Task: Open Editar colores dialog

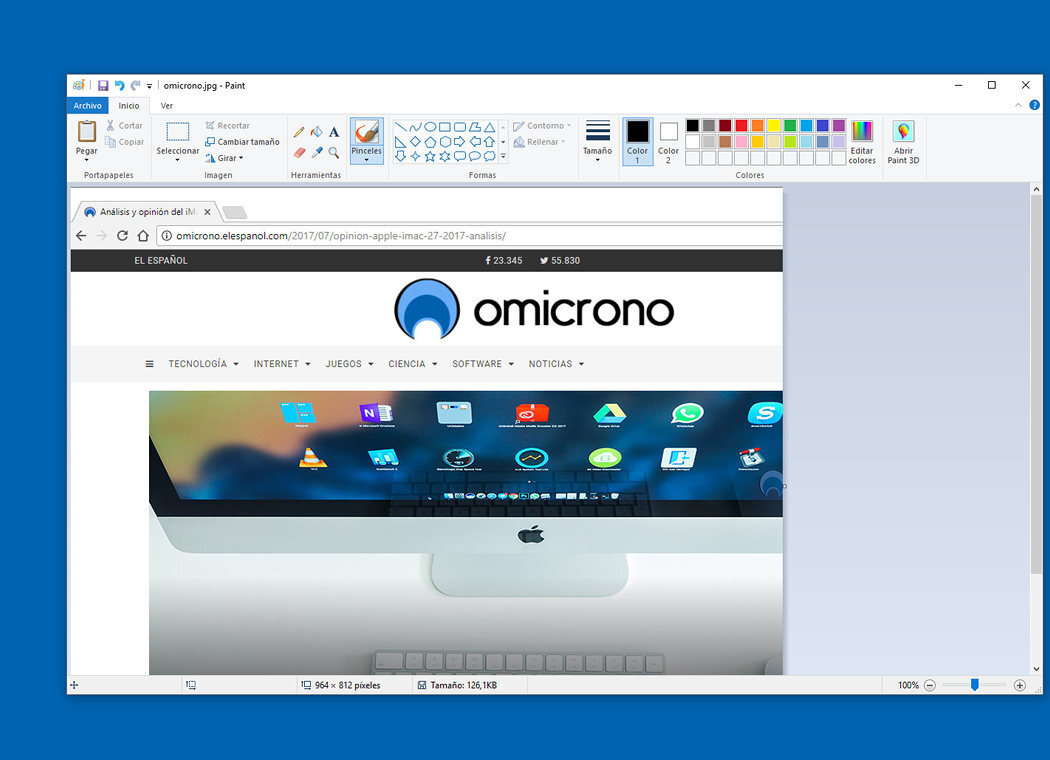Action: 861,142
